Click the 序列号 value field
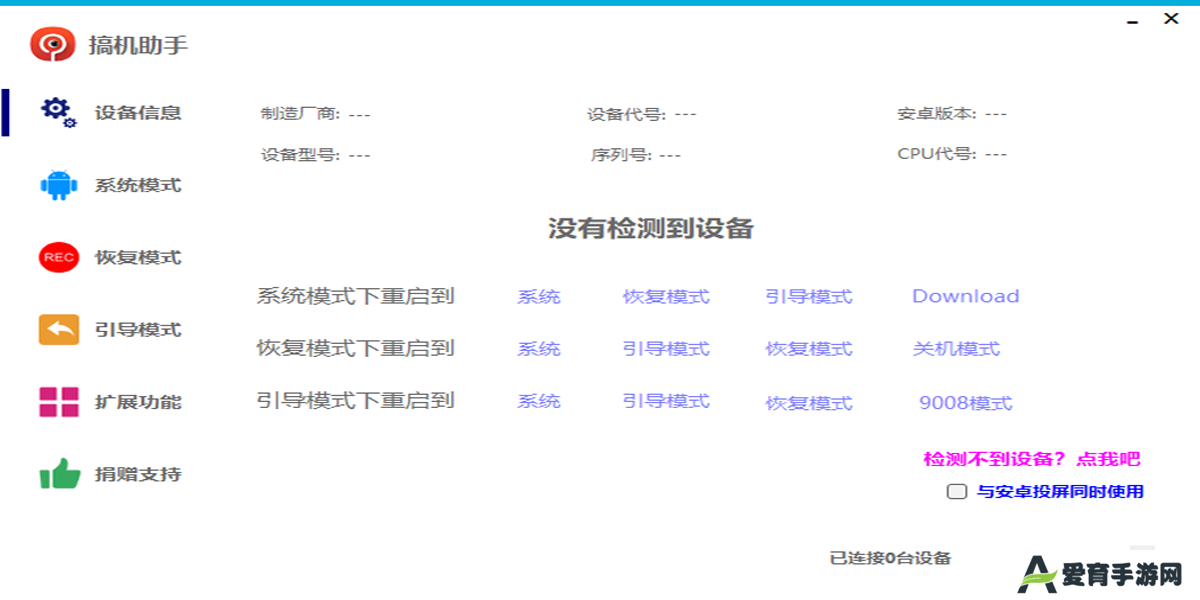The height and width of the screenshot is (600, 1200). (670, 155)
